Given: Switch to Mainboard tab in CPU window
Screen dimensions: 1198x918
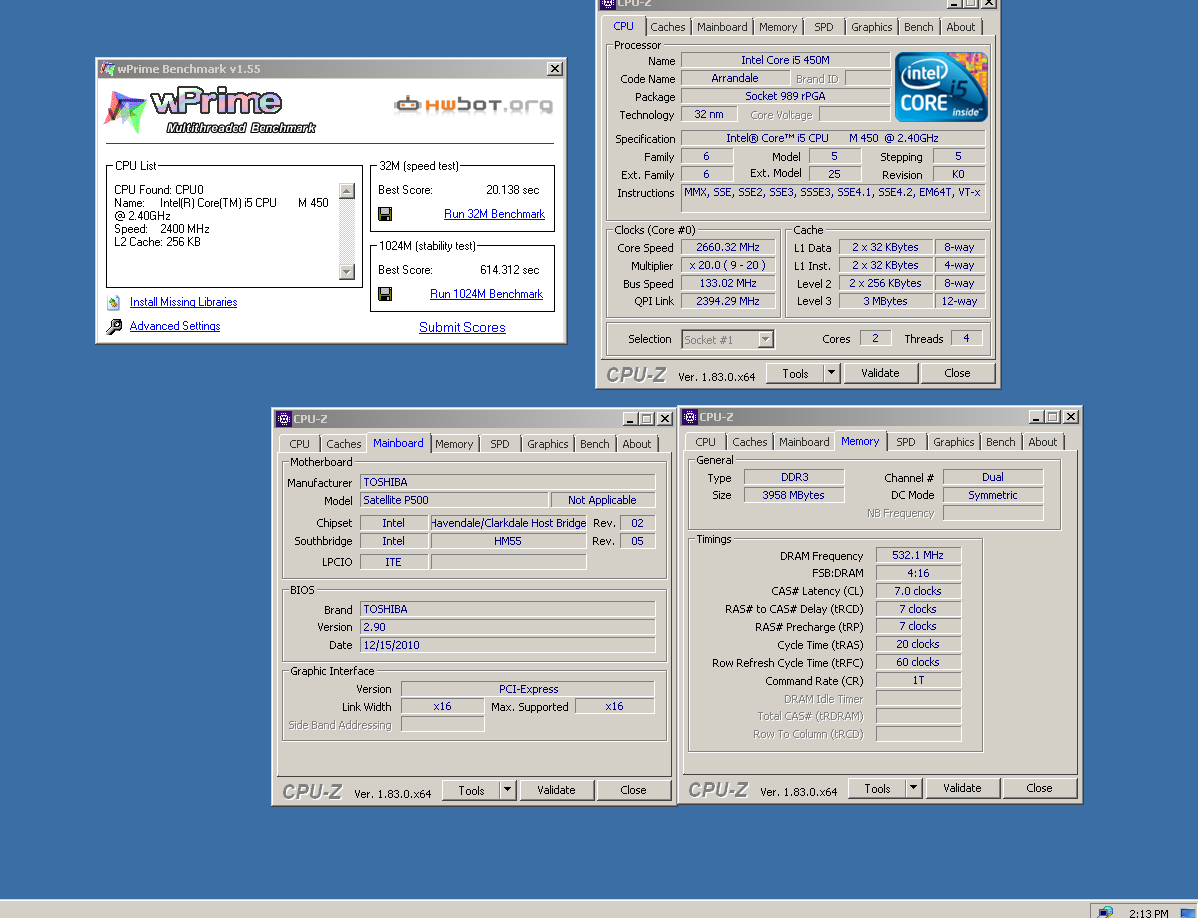Looking at the screenshot, I should point(722,27).
